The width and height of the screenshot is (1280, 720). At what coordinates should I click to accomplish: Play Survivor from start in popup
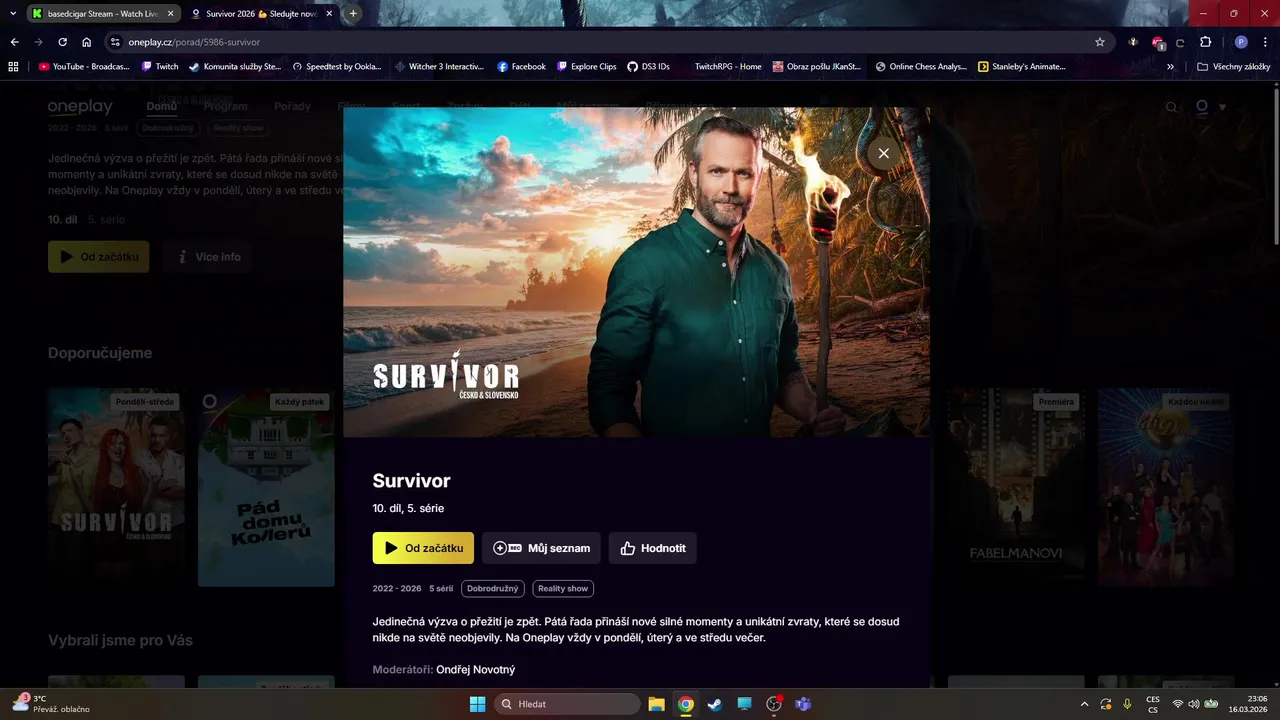click(x=423, y=548)
